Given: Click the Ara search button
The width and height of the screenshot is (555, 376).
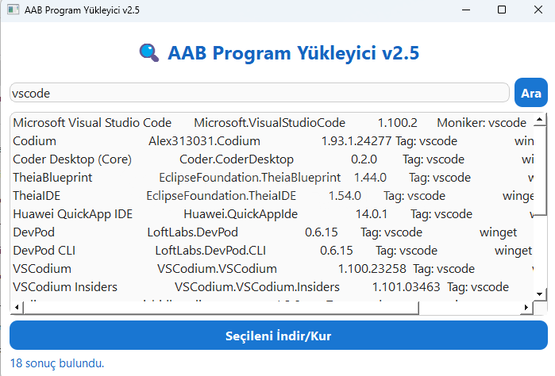Looking at the screenshot, I should pos(531,93).
